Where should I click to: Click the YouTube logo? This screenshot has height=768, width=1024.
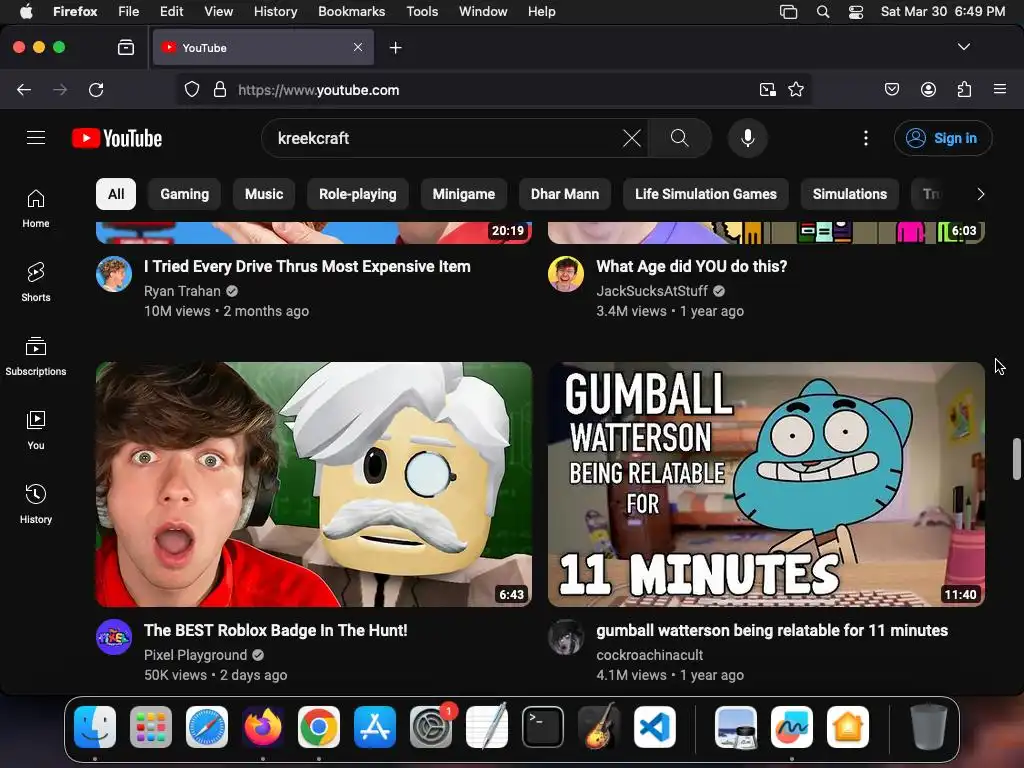point(117,138)
